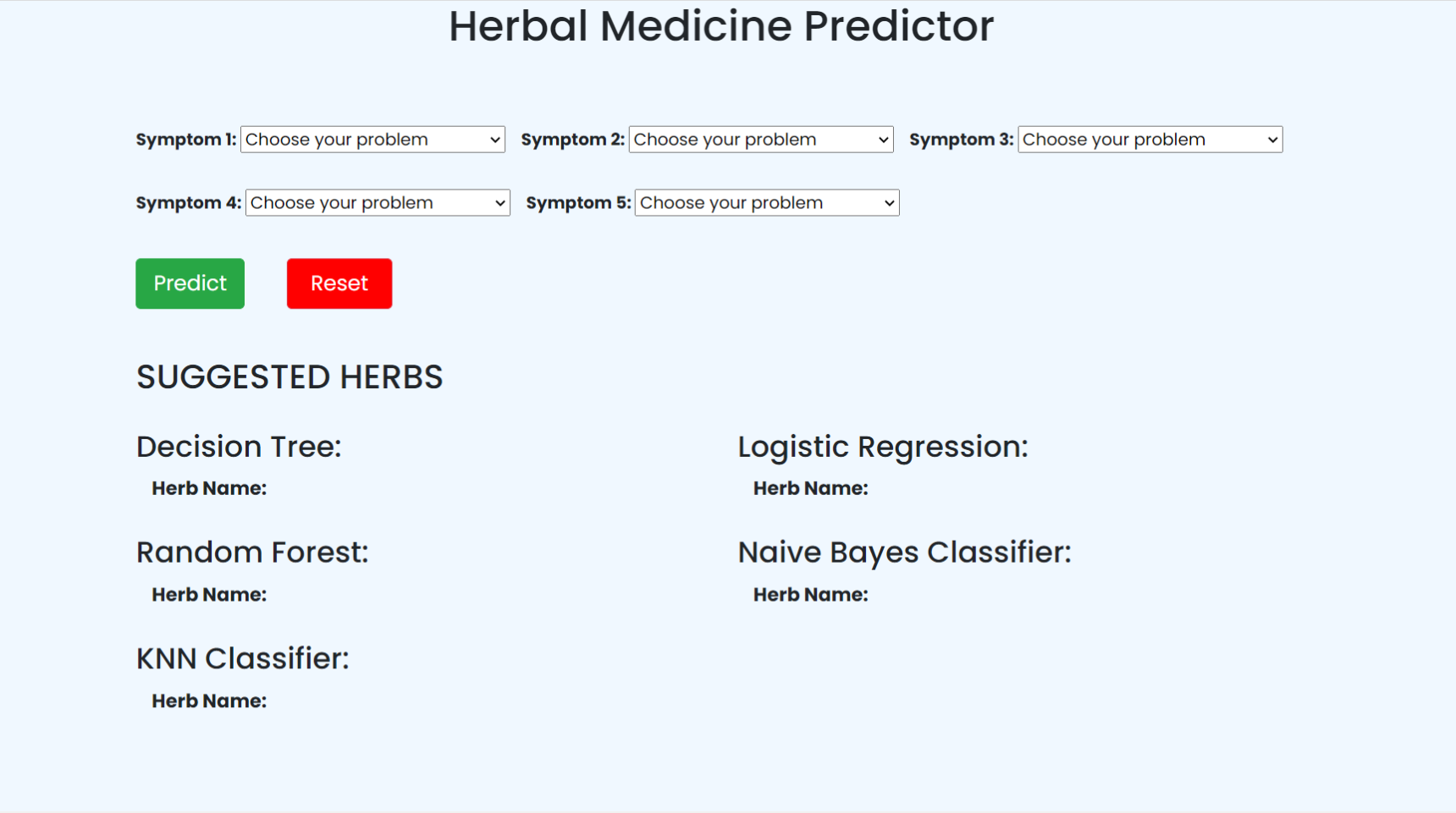Click the Herbal Medicine Predictor title
Viewport: 1456px width, 813px height.
[x=720, y=26]
